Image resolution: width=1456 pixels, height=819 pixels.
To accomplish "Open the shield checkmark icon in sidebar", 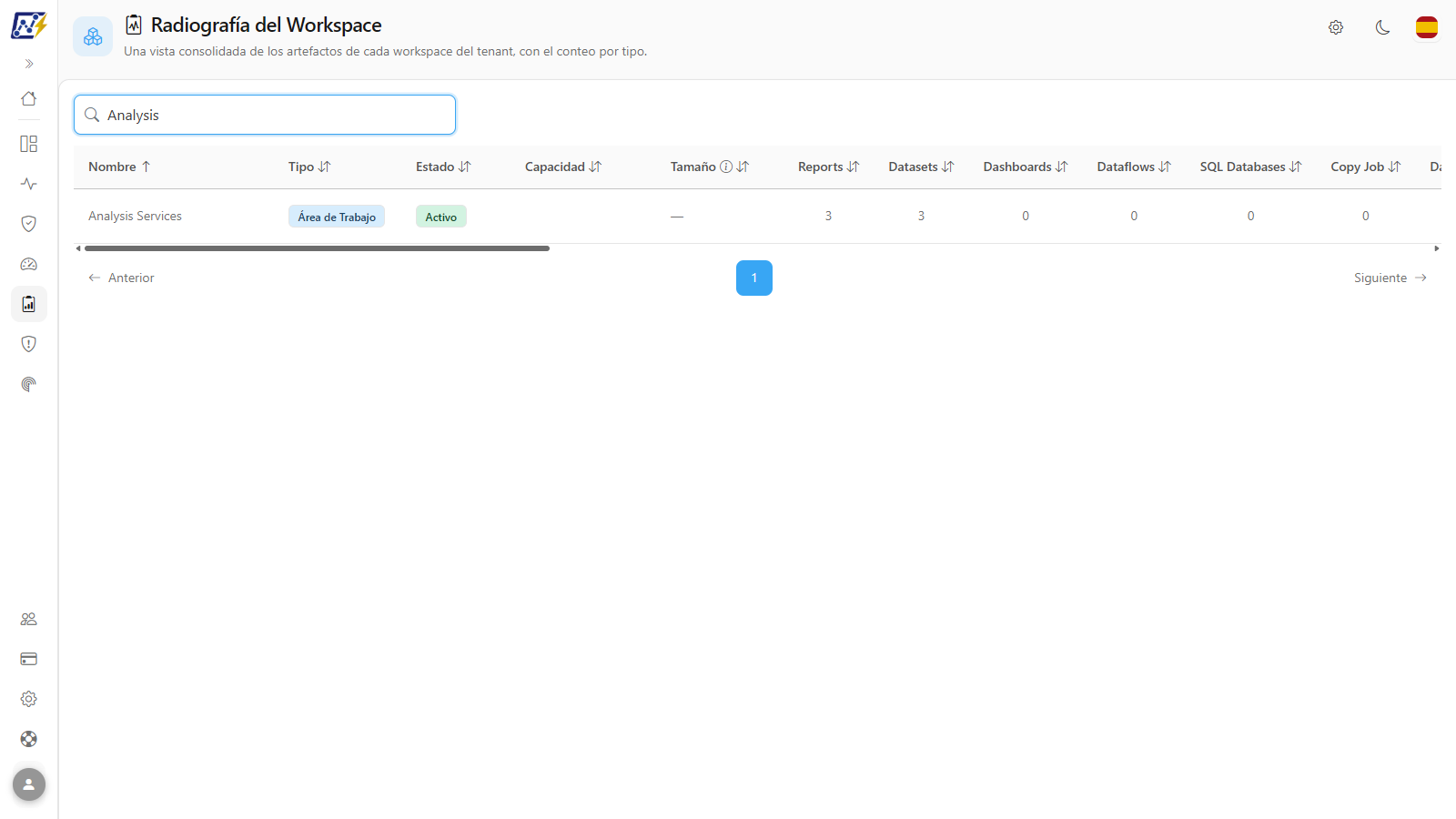I will pos(29,224).
